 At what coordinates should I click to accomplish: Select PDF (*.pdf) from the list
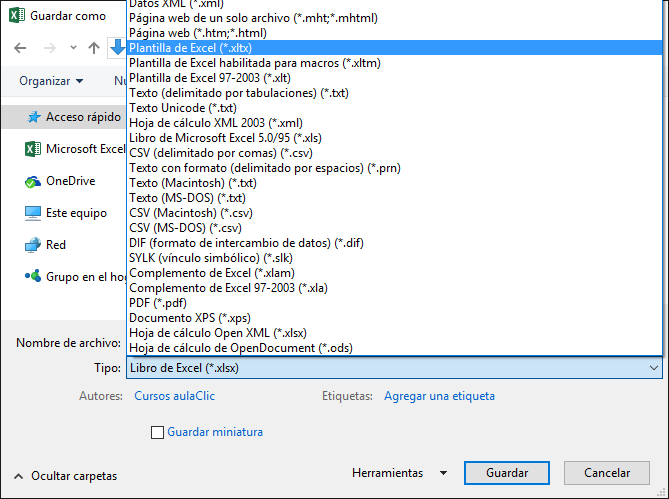(158, 302)
